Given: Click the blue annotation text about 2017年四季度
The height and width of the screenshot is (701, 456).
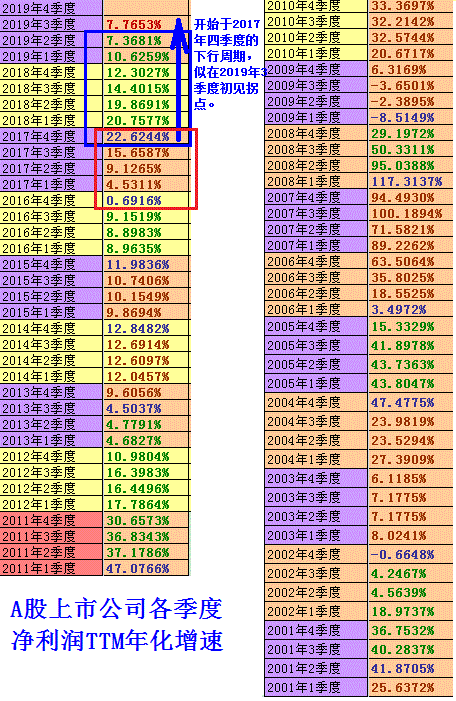Looking at the screenshot, I should point(229,64).
